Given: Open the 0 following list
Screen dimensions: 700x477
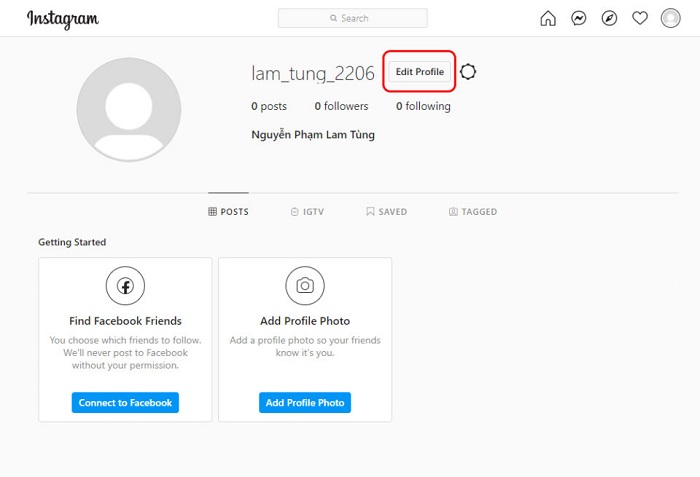Looking at the screenshot, I should coord(423,106).
